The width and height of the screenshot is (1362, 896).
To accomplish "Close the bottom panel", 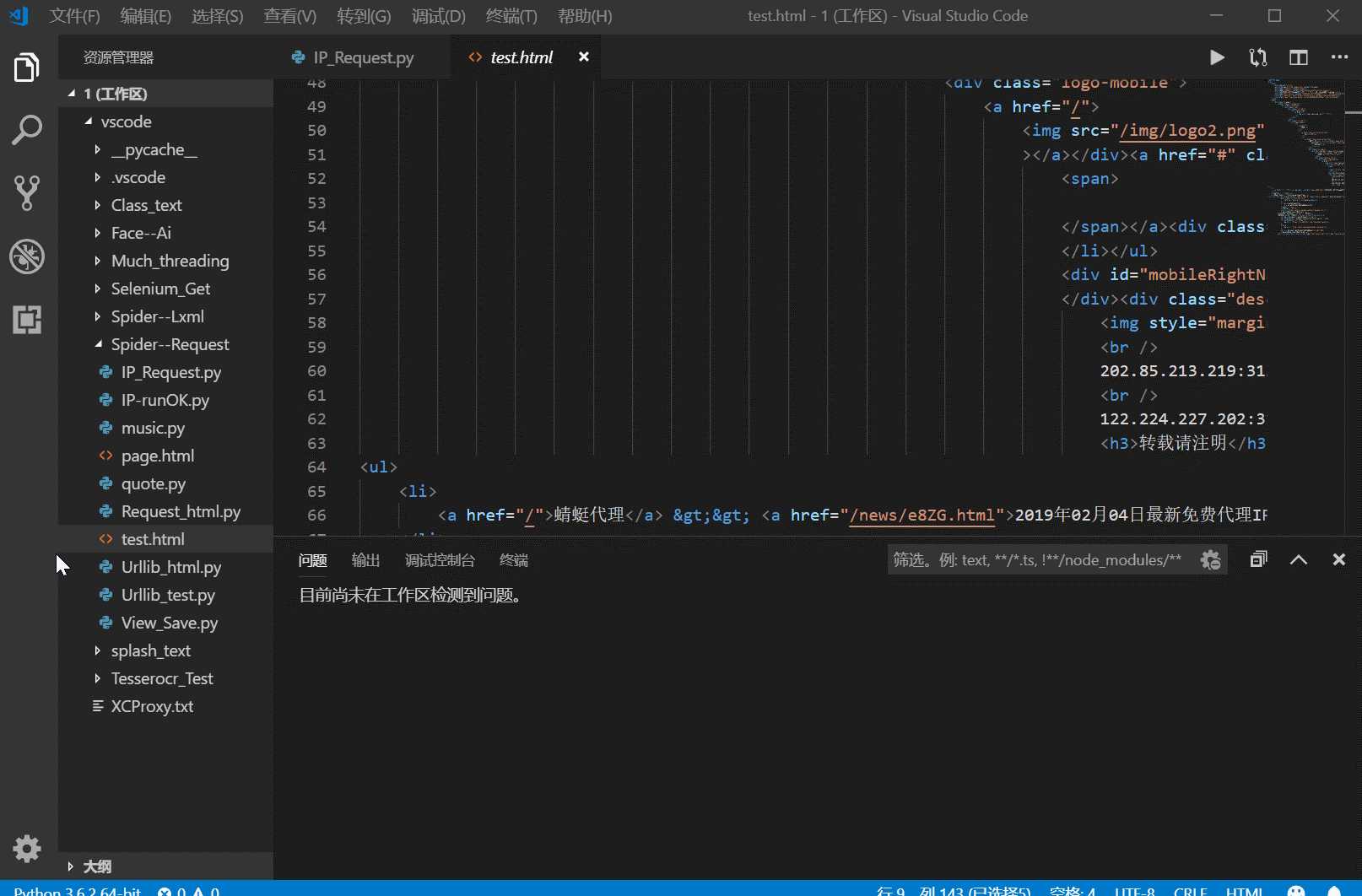I will coord(1339,559).
